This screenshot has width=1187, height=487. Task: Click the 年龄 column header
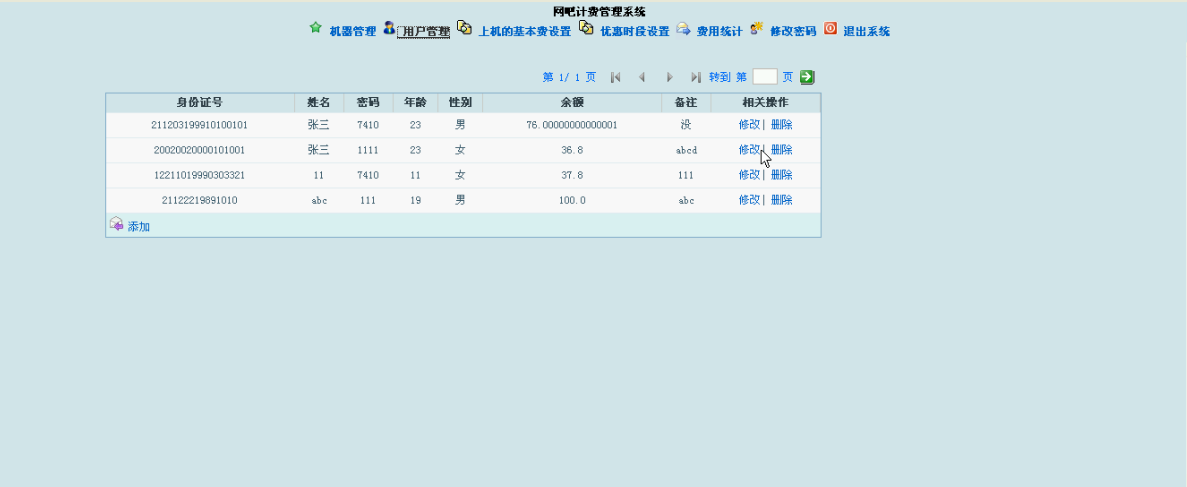(415, 102)
